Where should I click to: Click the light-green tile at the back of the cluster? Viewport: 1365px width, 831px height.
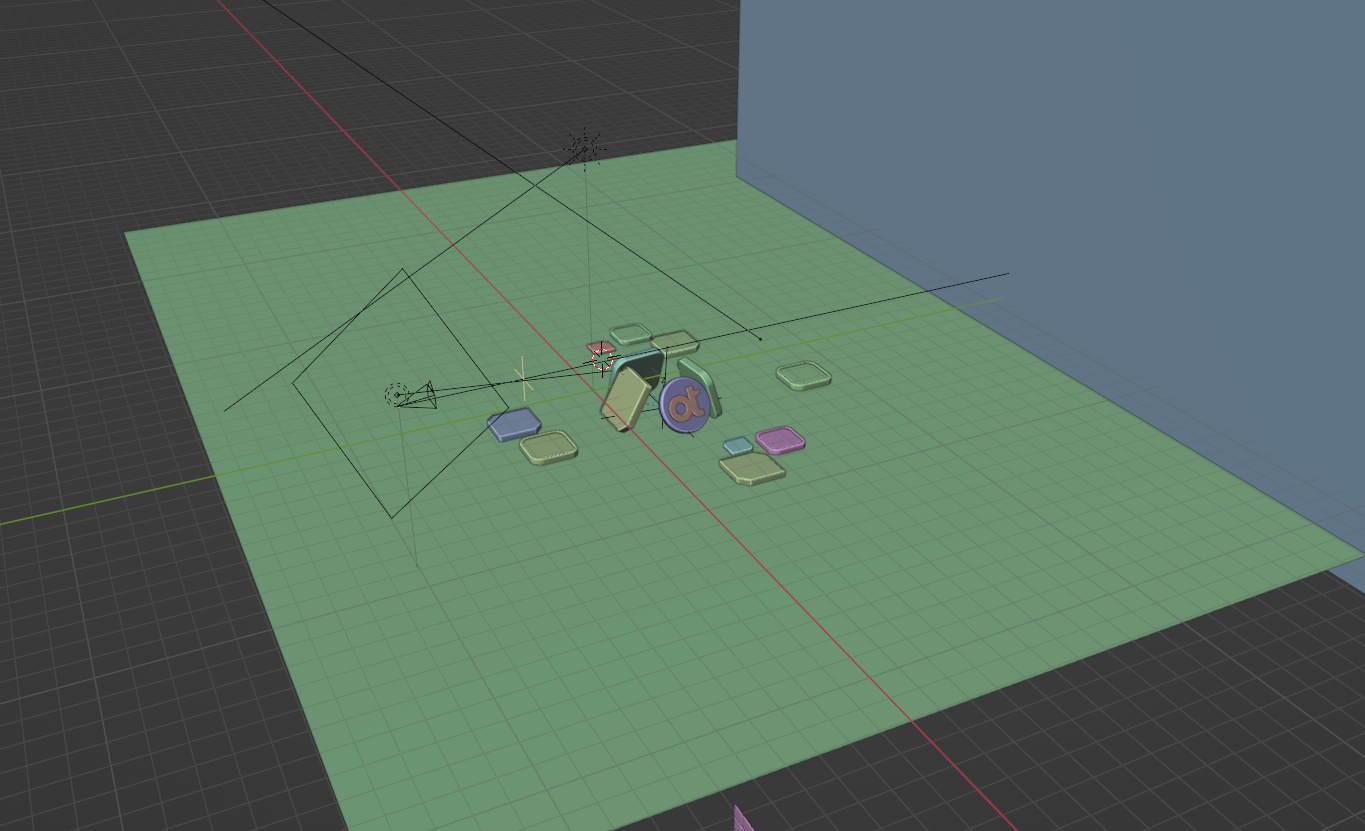[x=630, y=334]
